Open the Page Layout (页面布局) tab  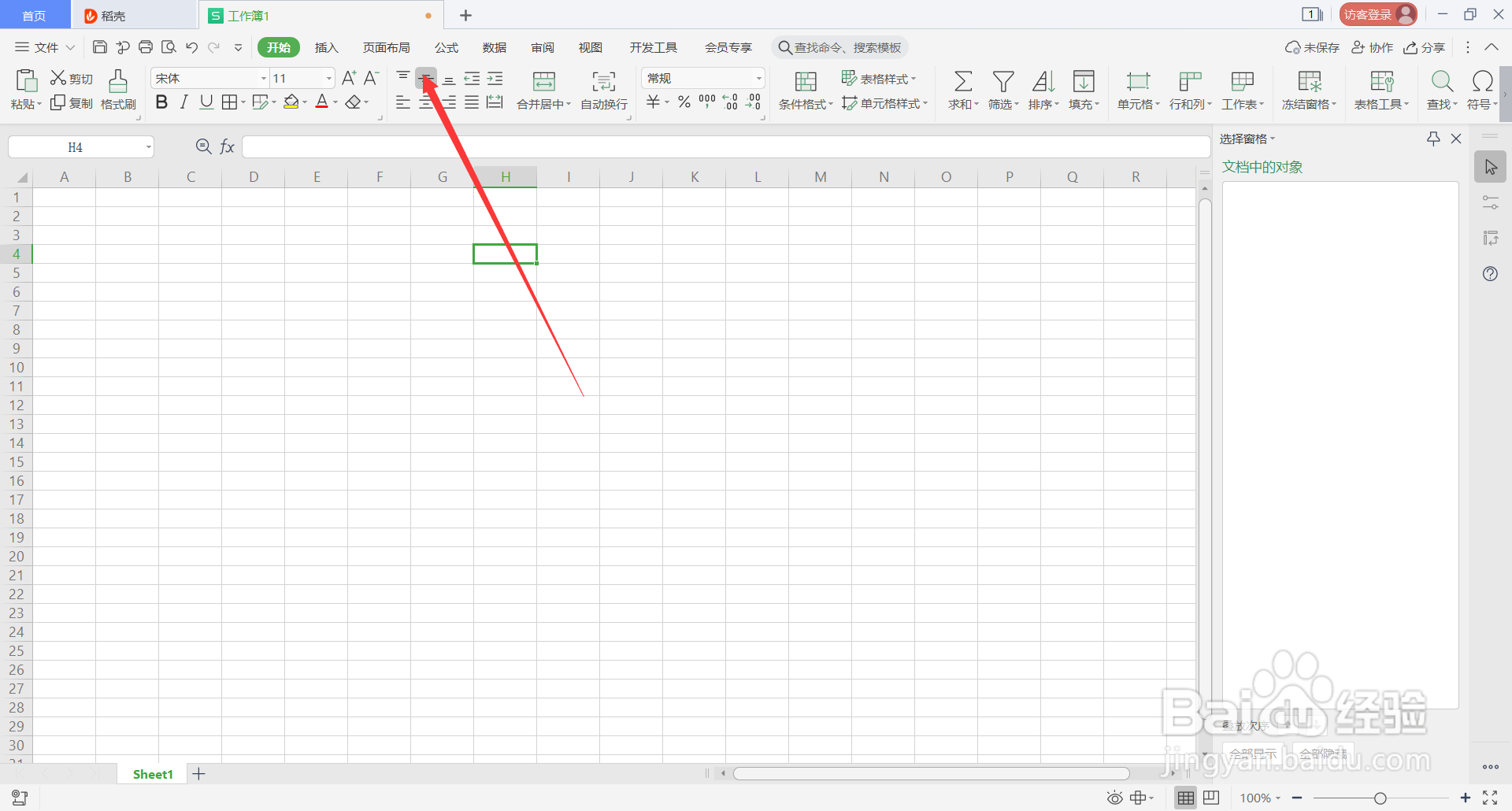click(x=386, y=47)
